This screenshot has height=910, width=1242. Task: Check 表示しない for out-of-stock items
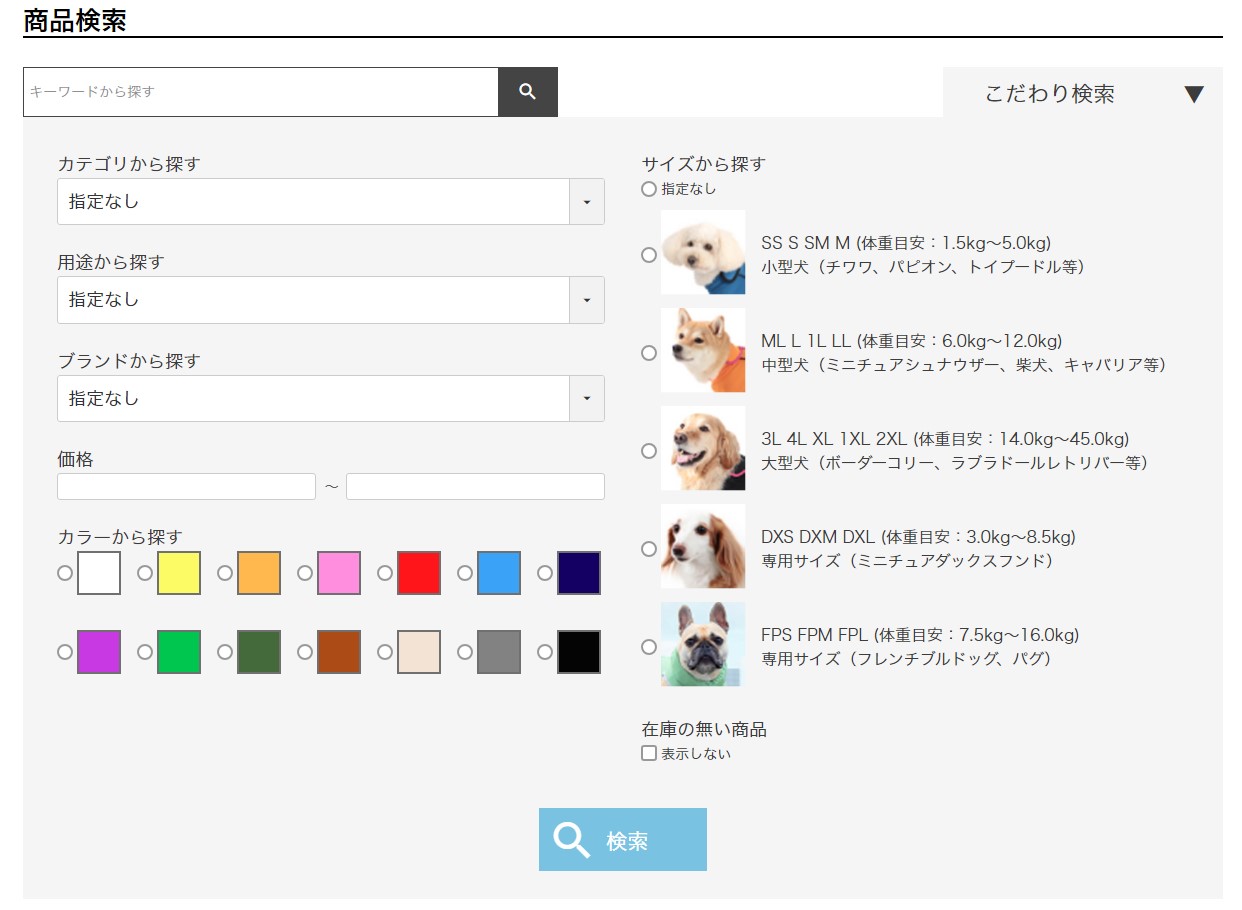(x=649, y=754)
